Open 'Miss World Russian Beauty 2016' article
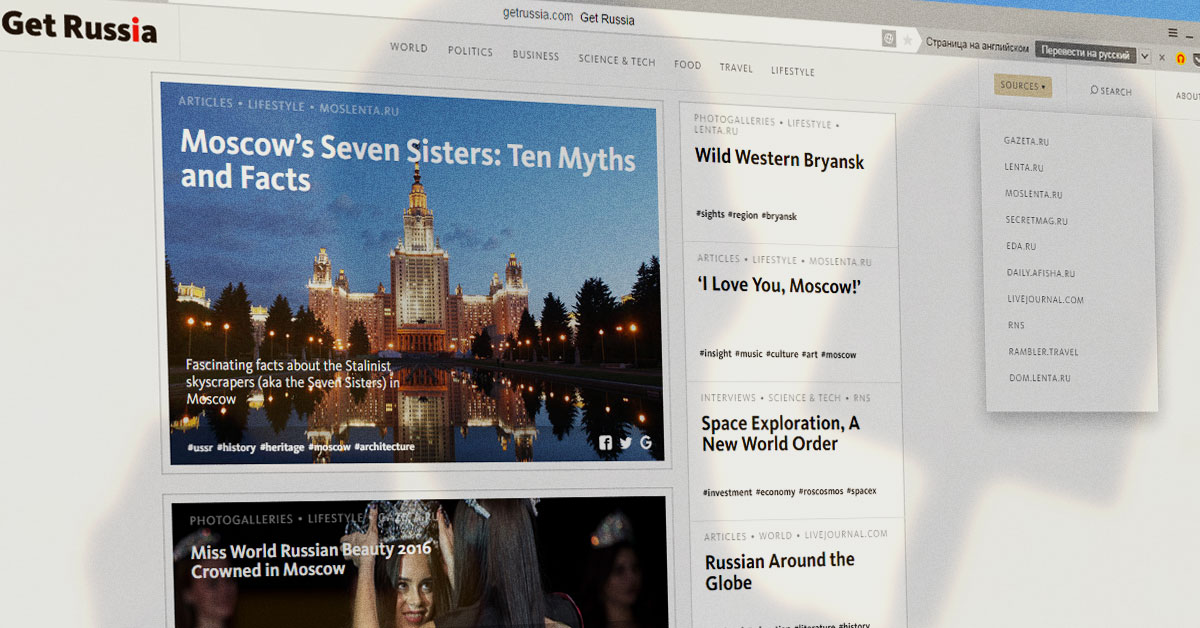This screenshot has width=1200, height=628. click(312, 560)
